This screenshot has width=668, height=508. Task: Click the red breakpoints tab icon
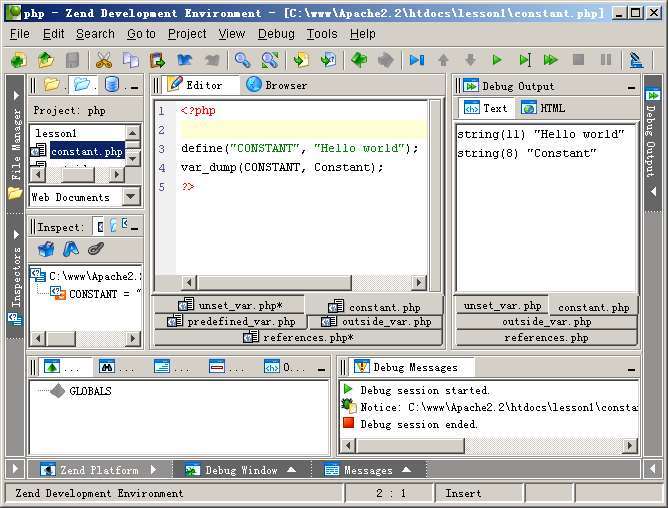click(217, 367)
